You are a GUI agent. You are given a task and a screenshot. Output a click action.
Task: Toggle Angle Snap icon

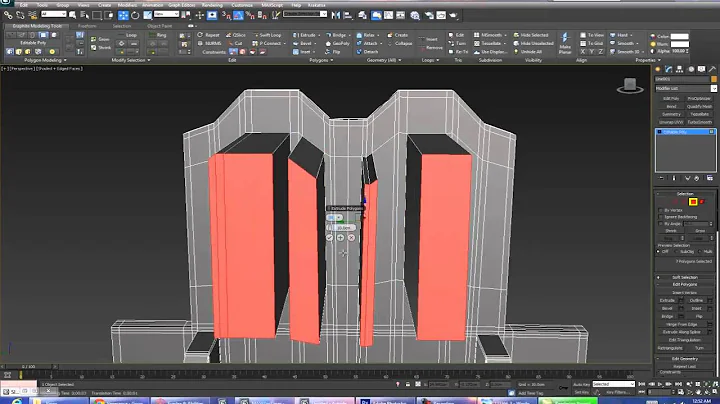[x=238, y=15]
